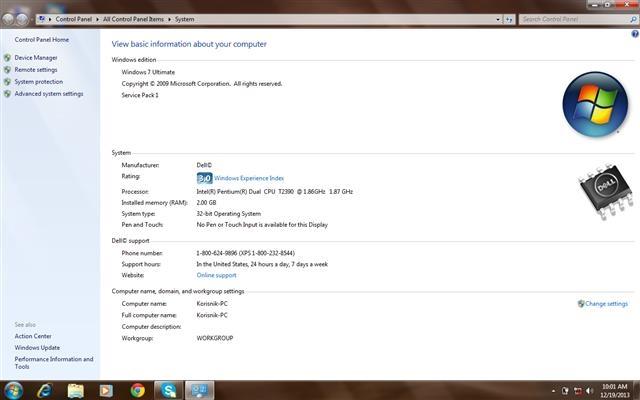Open the address bar history dropdown

pyautogui.click(x=498, y=19)
